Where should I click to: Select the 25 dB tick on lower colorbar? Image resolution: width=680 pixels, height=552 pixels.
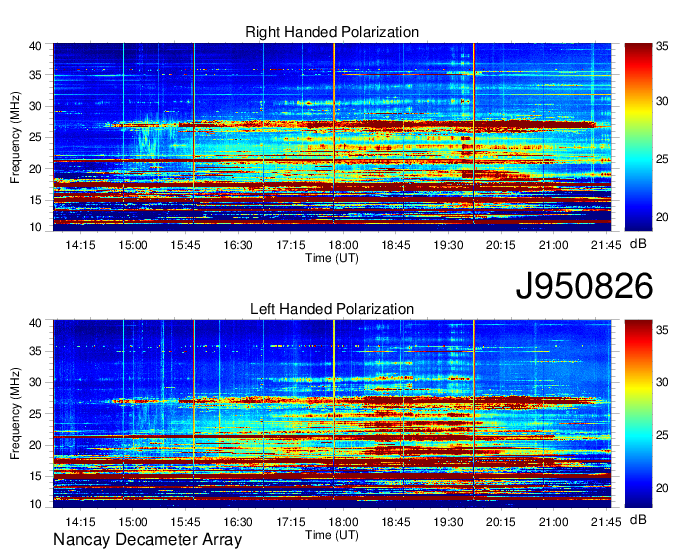(x=662, y=435)
